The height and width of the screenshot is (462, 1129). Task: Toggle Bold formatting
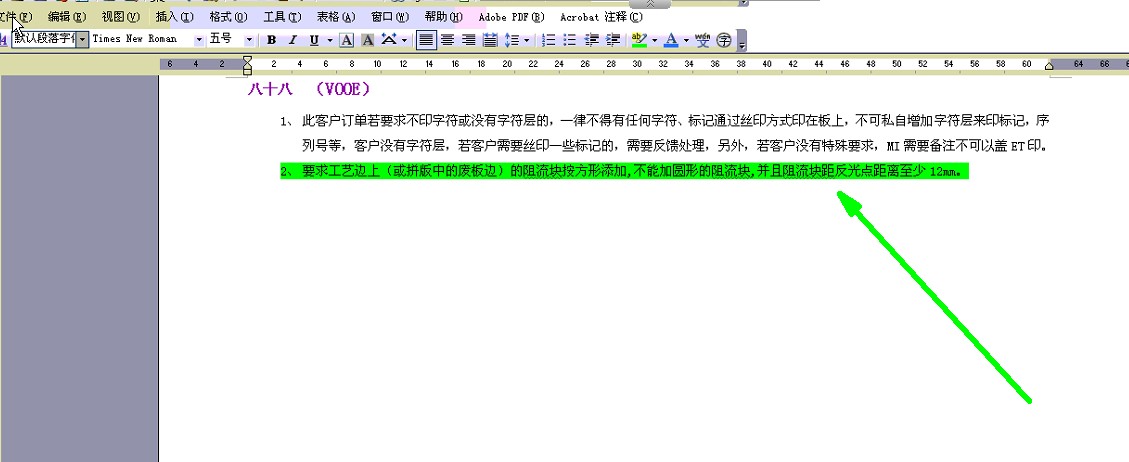[x=271, y=40]
